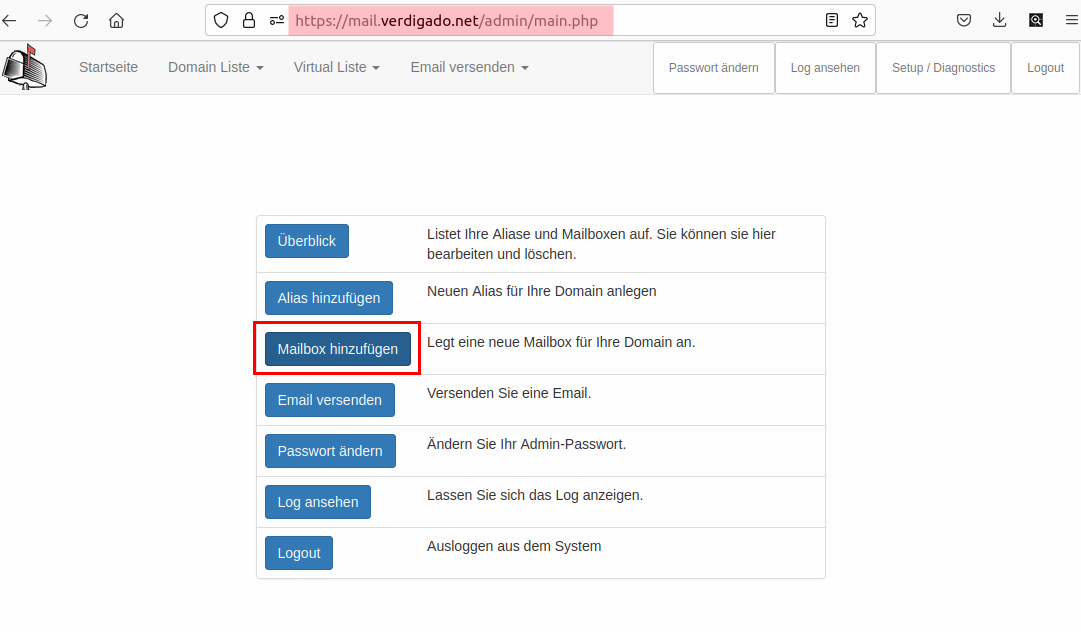Click the address bar URL

pos(447,21)
